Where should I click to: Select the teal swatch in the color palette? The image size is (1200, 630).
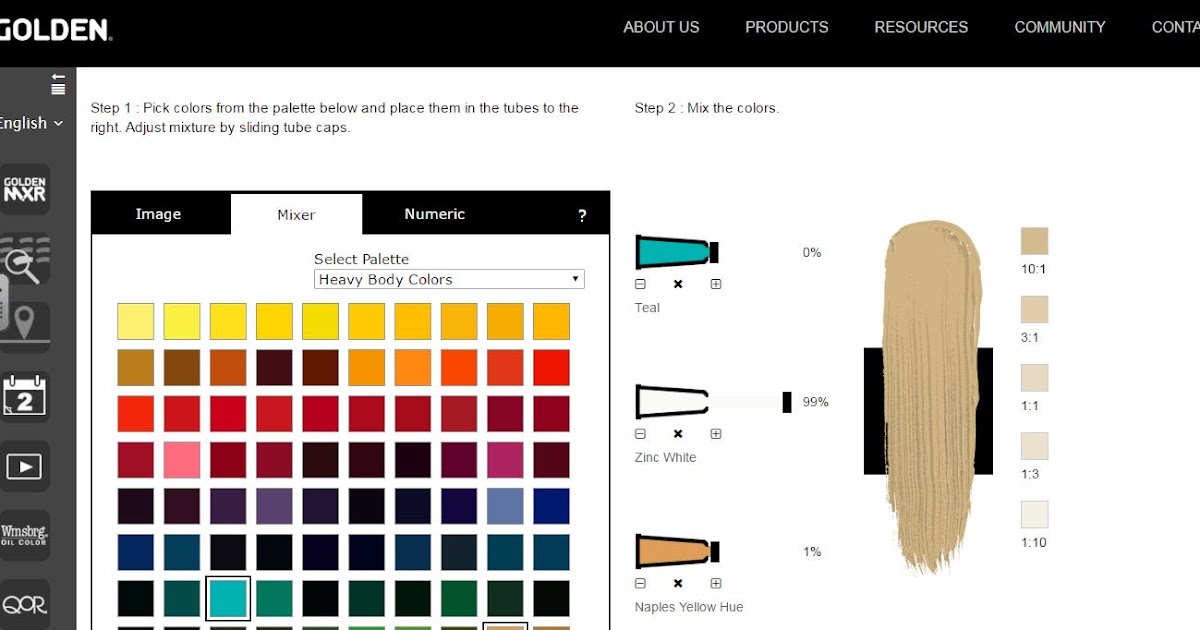click(x=228, y=598)
